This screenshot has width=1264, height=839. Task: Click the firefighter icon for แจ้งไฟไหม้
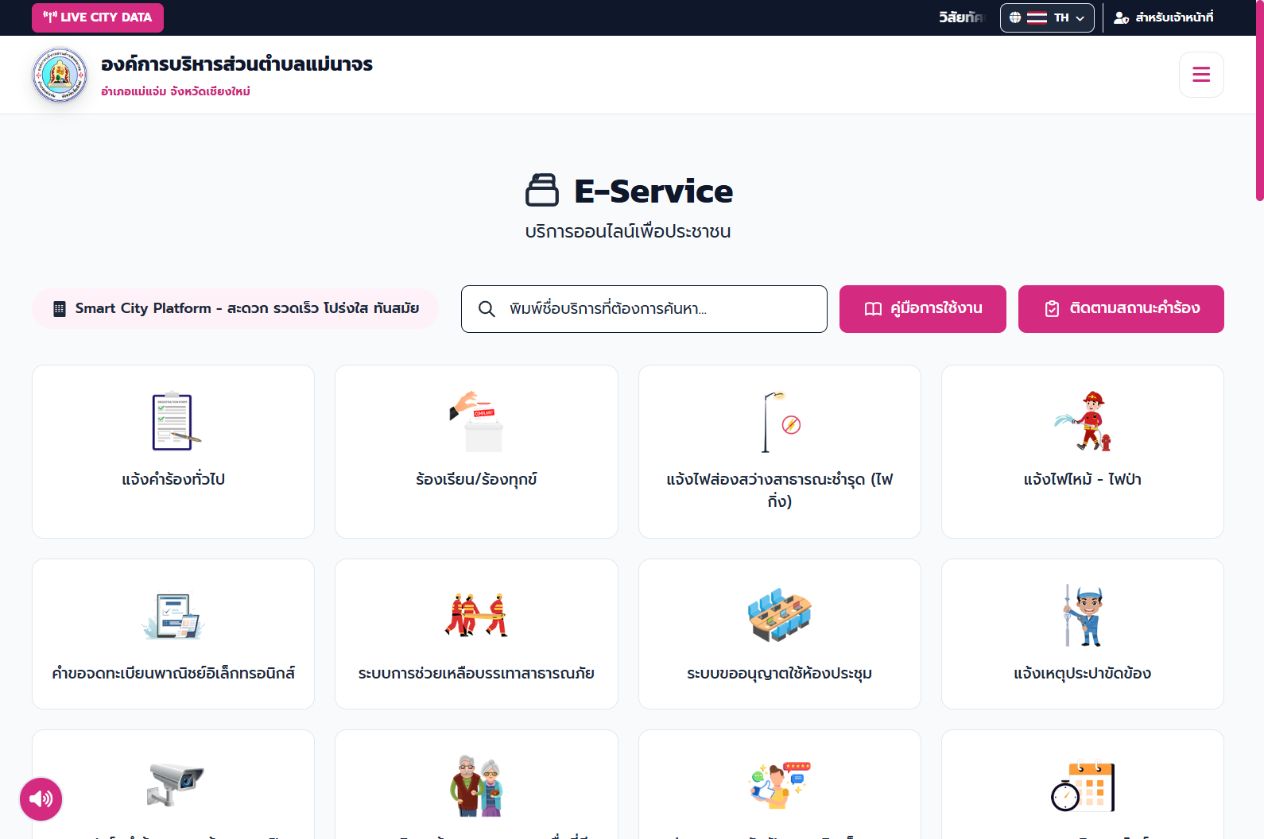[1083, 421]
